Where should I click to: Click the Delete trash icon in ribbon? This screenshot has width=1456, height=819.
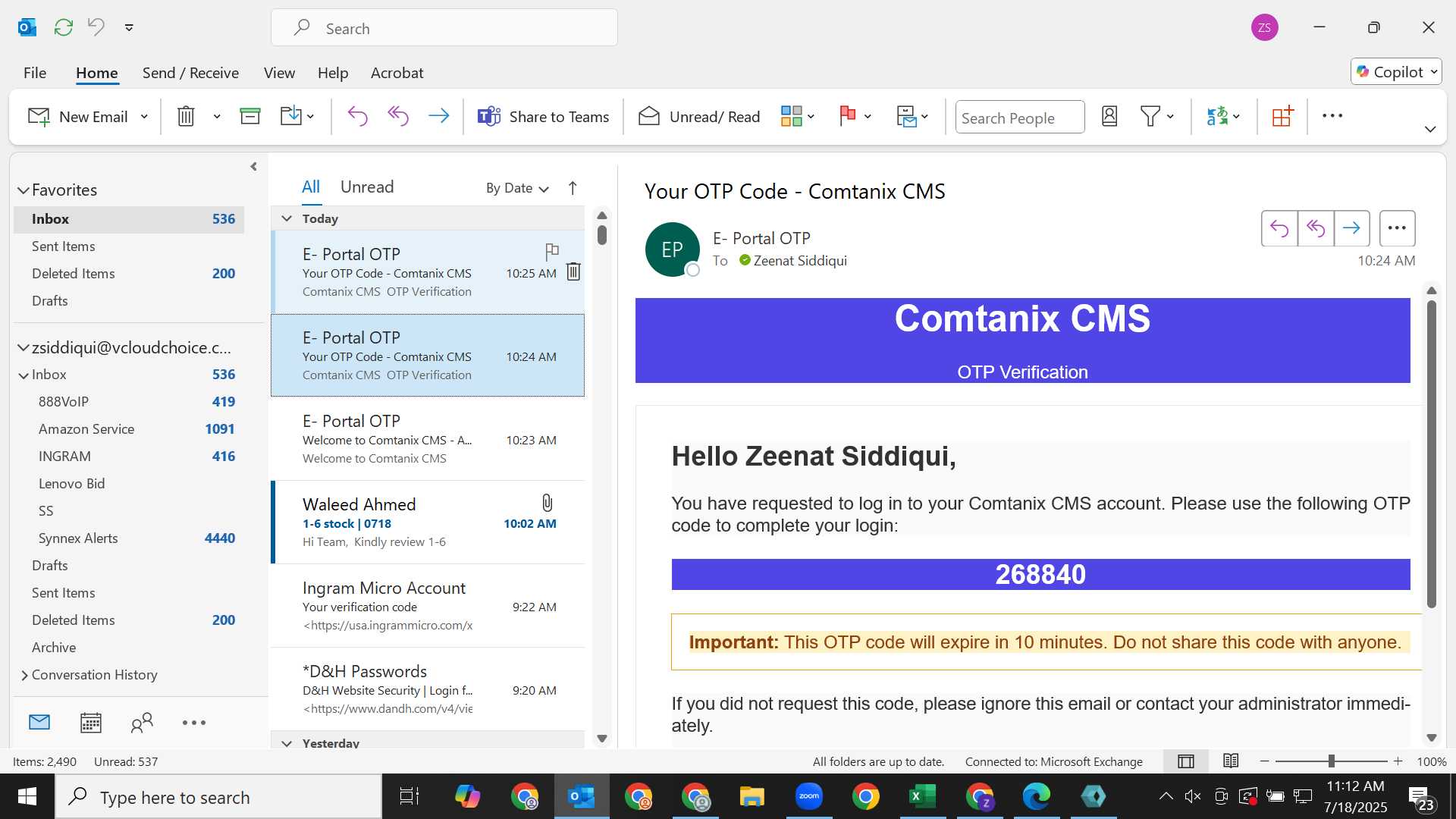coord(186,116)
